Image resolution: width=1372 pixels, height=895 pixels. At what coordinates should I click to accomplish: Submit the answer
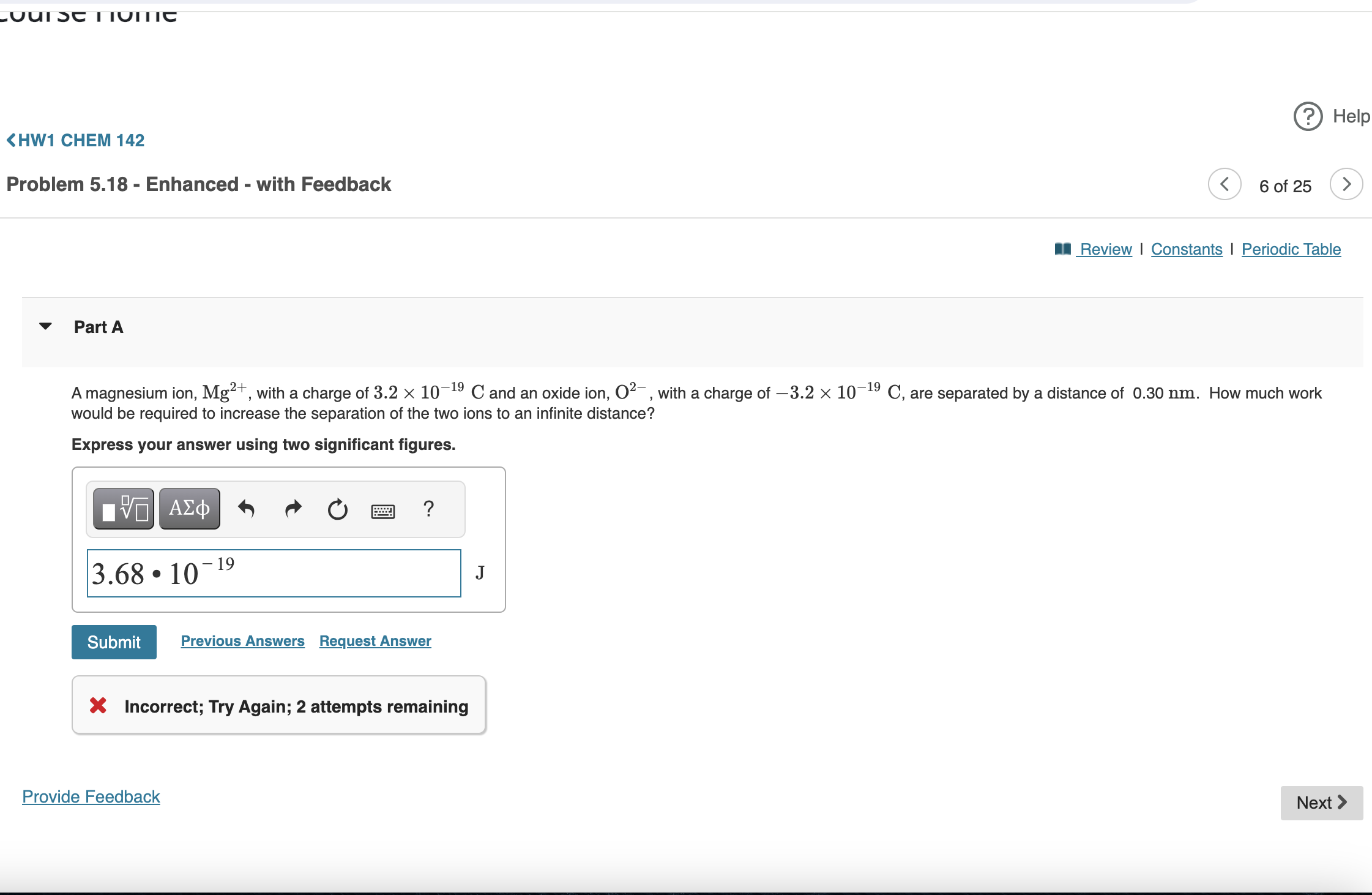(114, 642)
